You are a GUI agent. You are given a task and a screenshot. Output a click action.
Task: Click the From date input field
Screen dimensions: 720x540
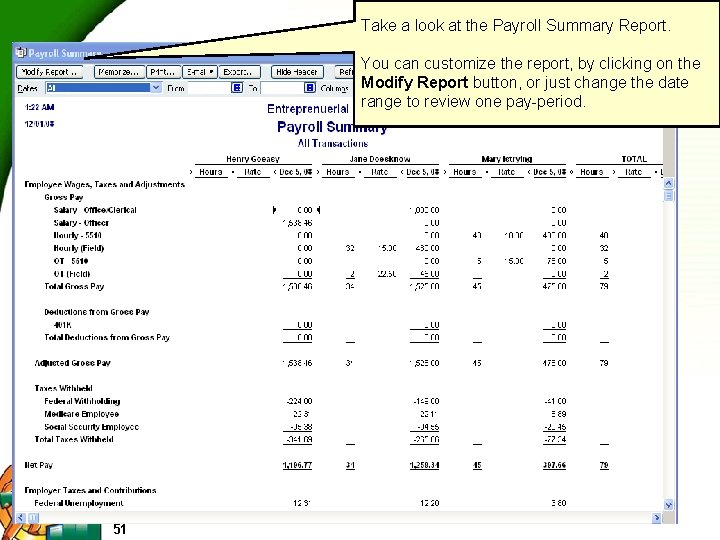[x=209, y=88]
